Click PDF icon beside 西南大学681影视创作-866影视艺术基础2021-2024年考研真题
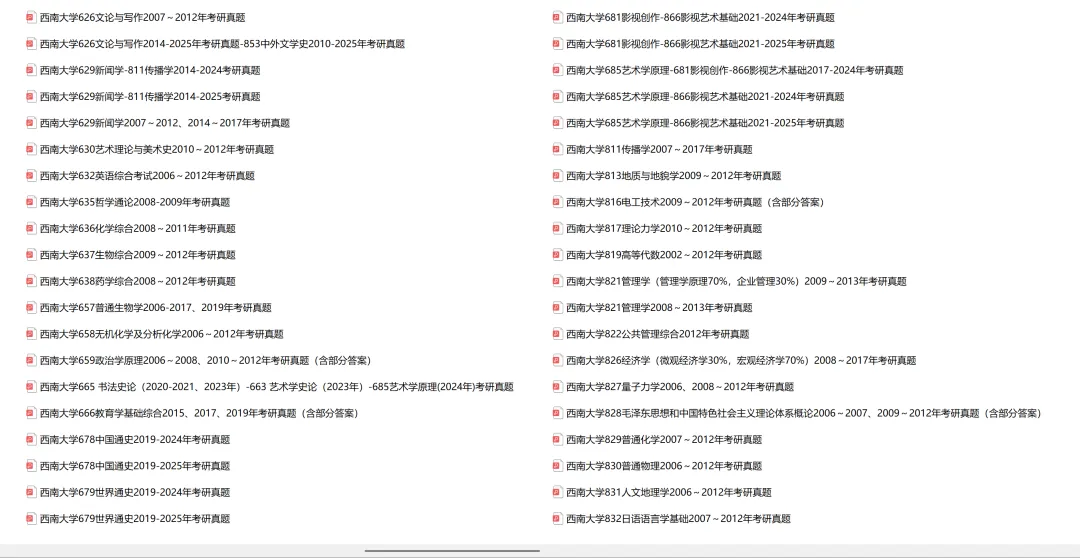This screenshot has height=558, width=1080. [557, 17]
